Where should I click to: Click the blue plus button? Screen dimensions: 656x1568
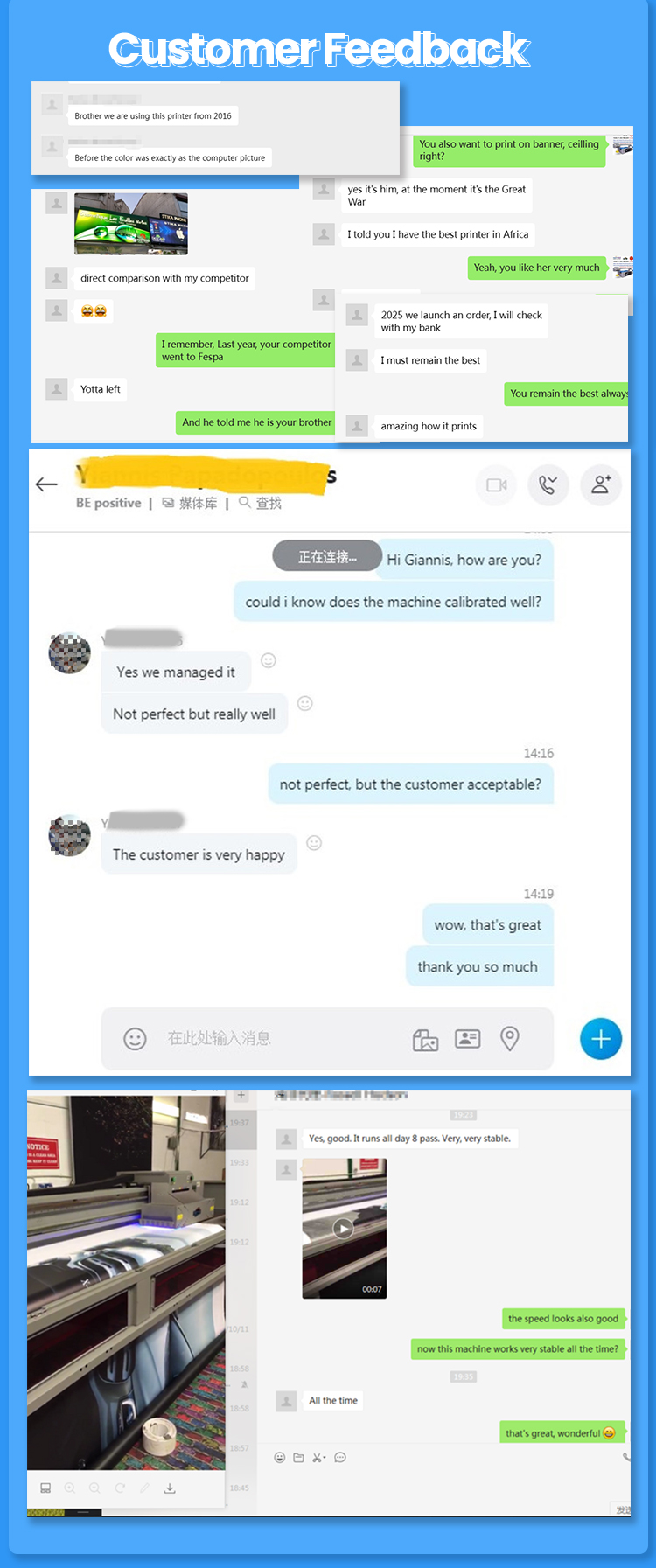[x=601, y=1038]
